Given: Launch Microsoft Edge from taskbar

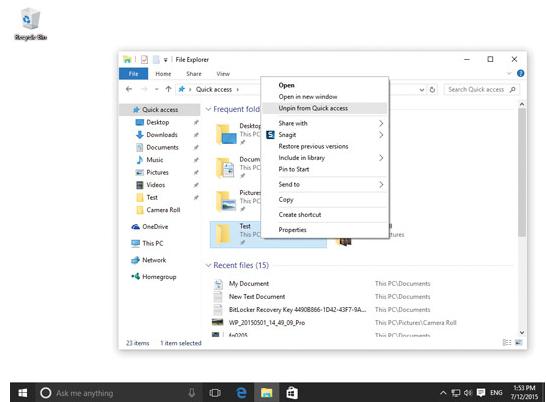Looking at the screenshot, I should pyautogui.click(x=241, y=393).
